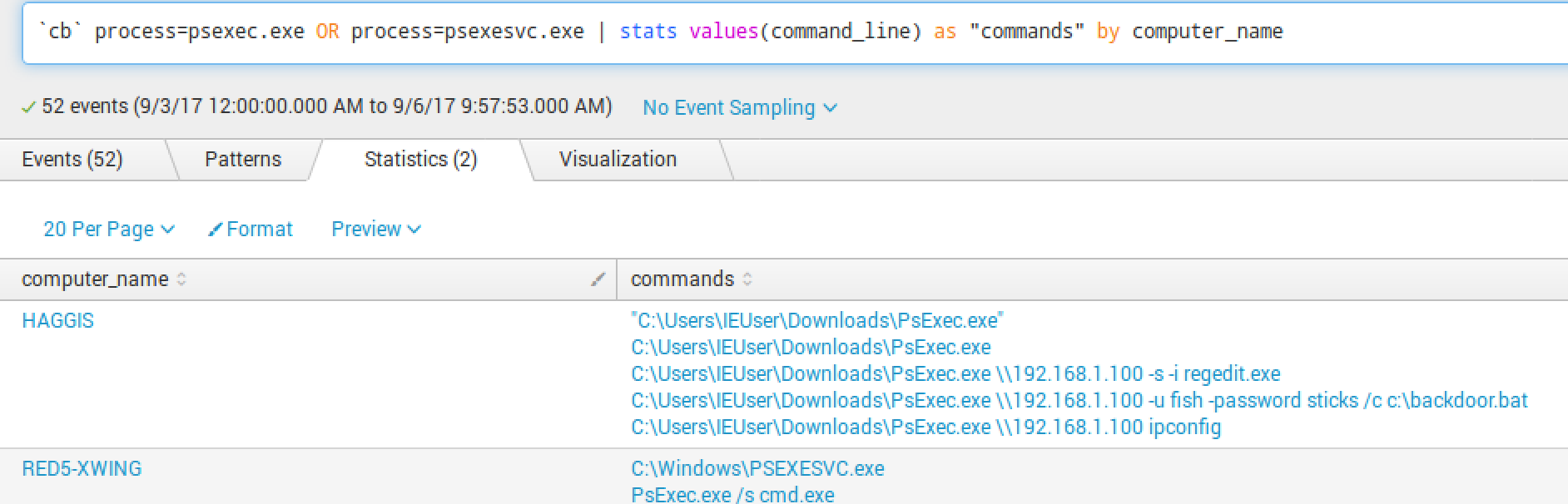1568x504 pixels.
Task: Click the commands column sort arrows
Action: [x=747, y=279]
